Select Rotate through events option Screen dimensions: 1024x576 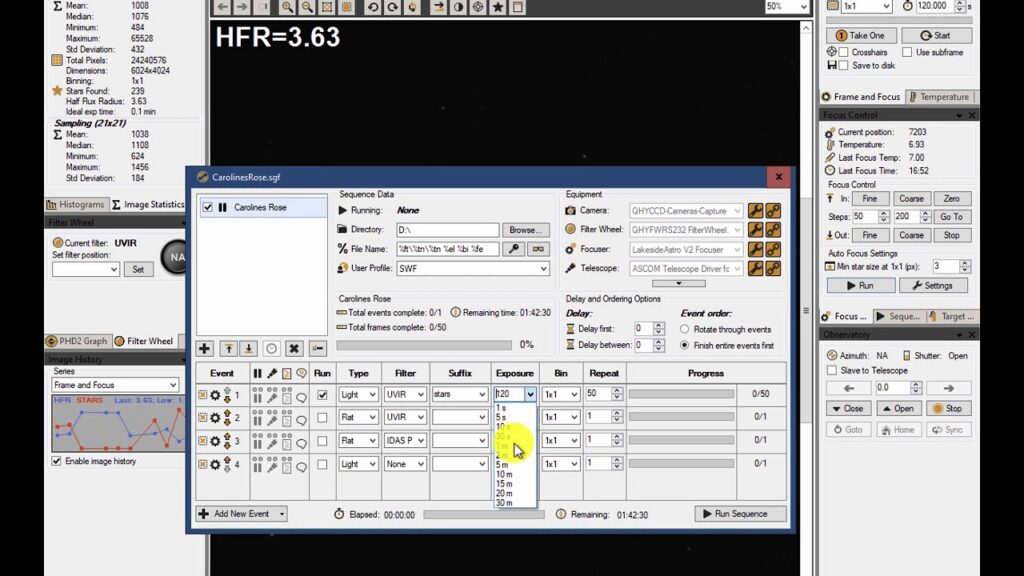[684, 329]
